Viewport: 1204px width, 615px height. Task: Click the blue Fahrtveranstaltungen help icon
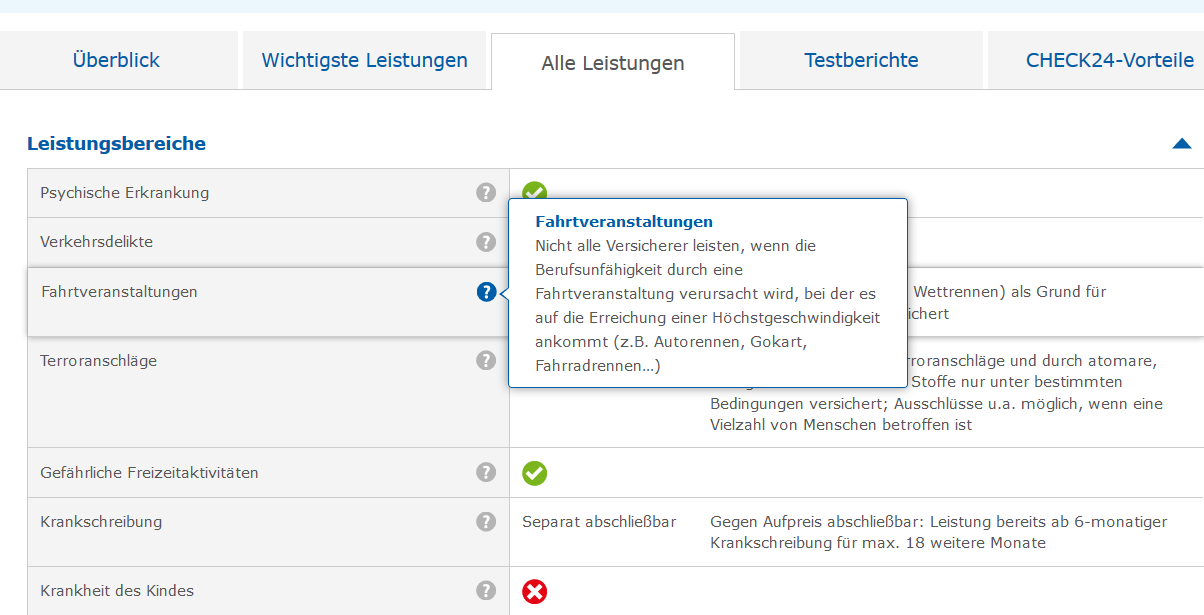click(x=486, y=292)
